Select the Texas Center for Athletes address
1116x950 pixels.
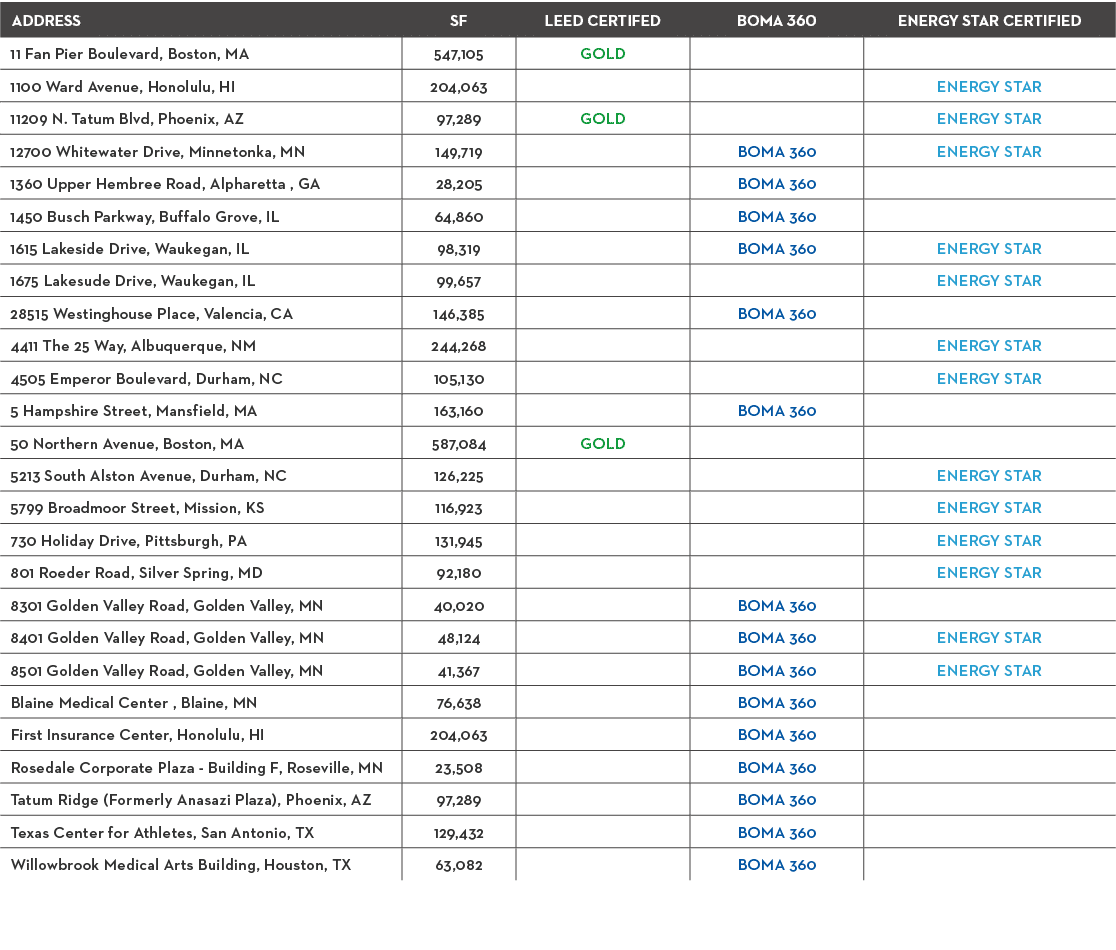point(163,833)
